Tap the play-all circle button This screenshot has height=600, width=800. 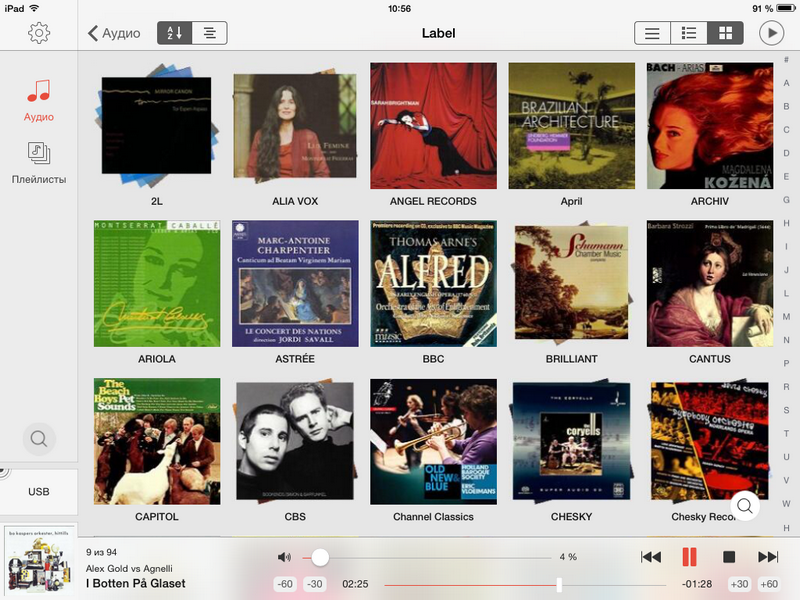[x=771, y=33]
